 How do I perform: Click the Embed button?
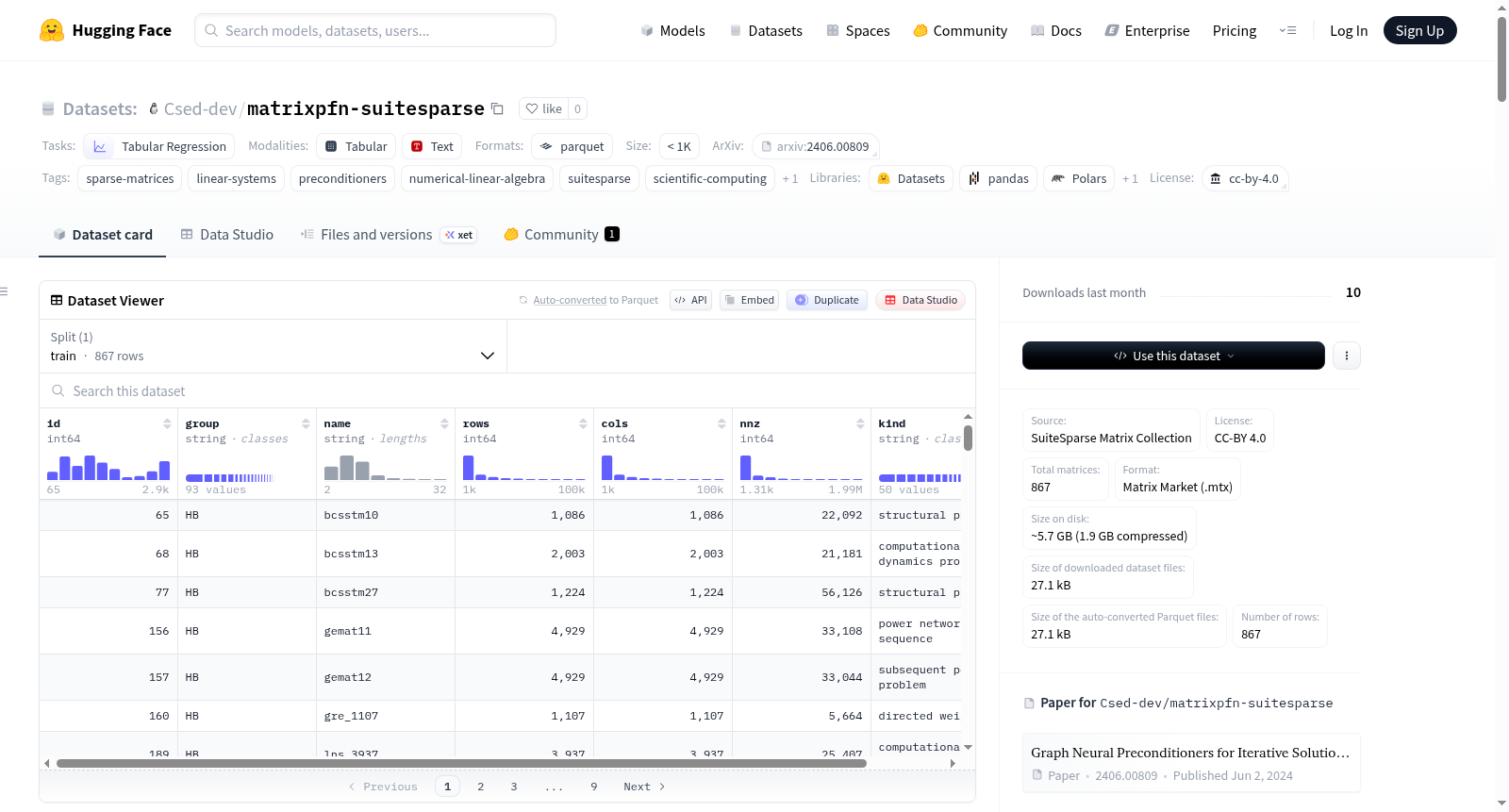[x=749, y=300]
